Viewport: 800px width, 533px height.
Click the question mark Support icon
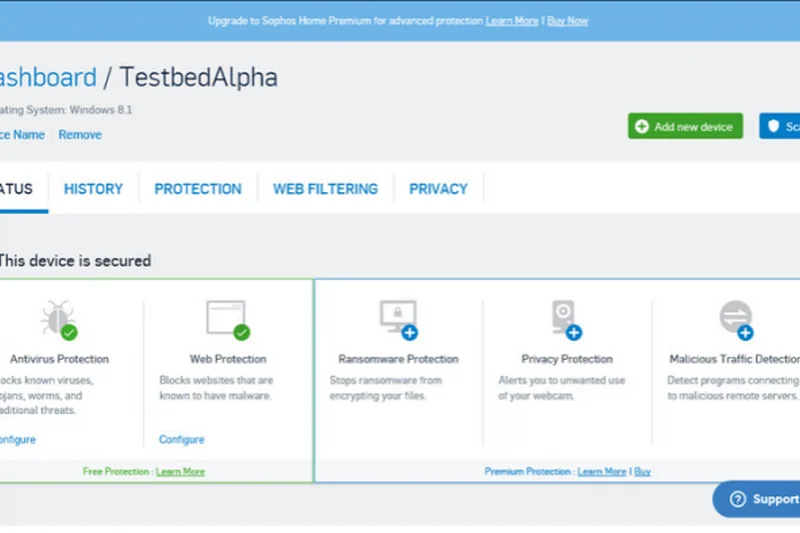click(738, 499)
